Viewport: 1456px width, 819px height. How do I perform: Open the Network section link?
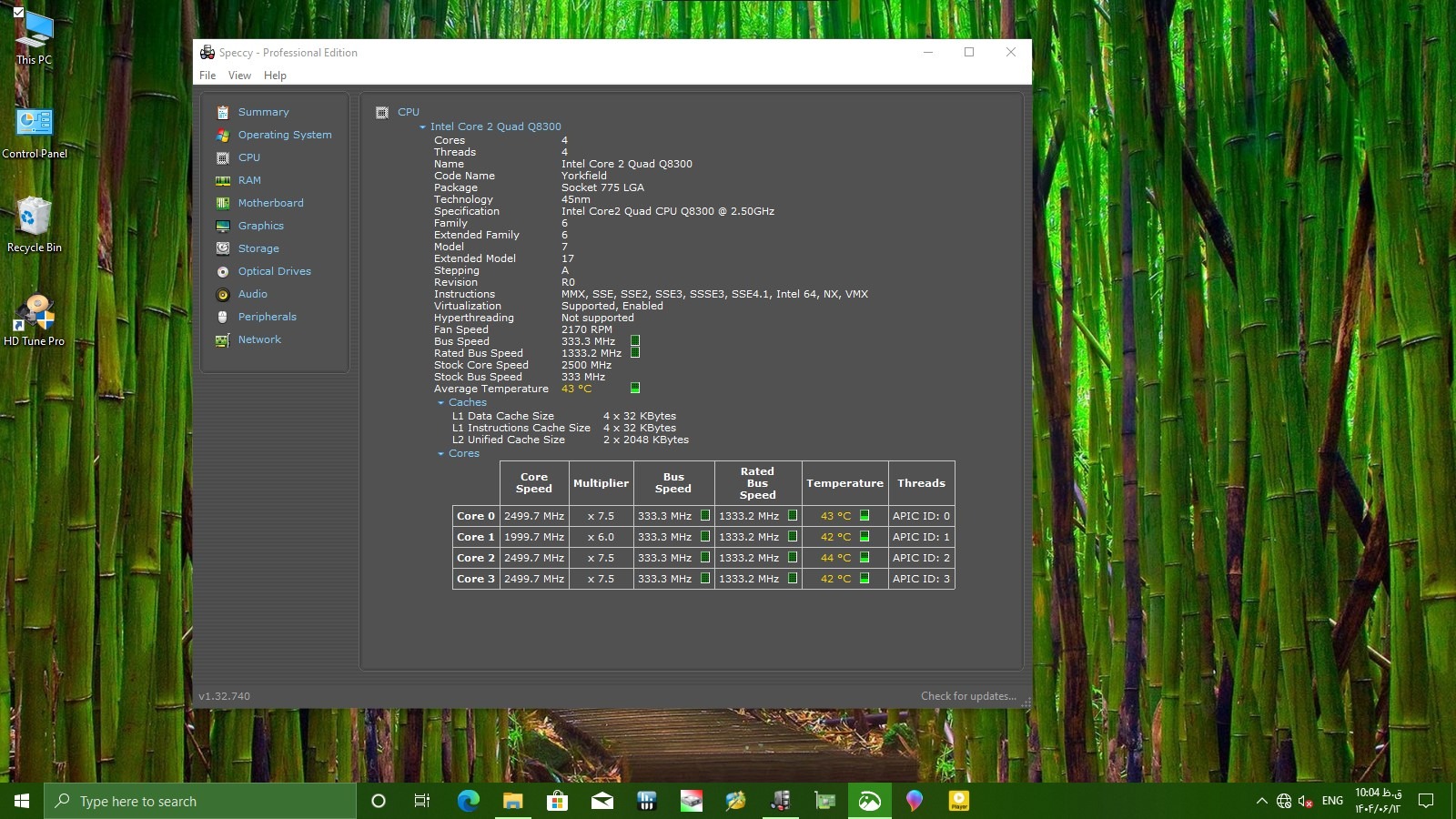point(259,339)
